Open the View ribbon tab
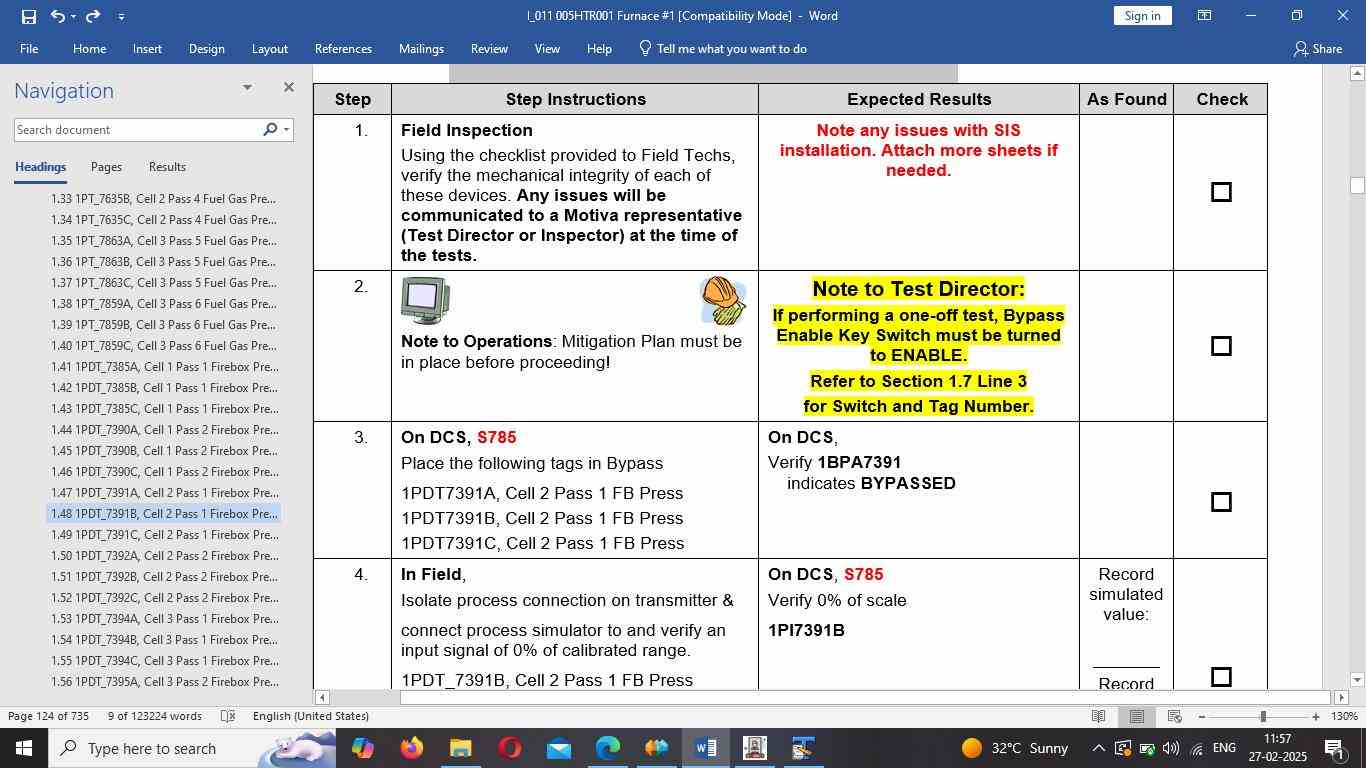 (x=547, y=49)
